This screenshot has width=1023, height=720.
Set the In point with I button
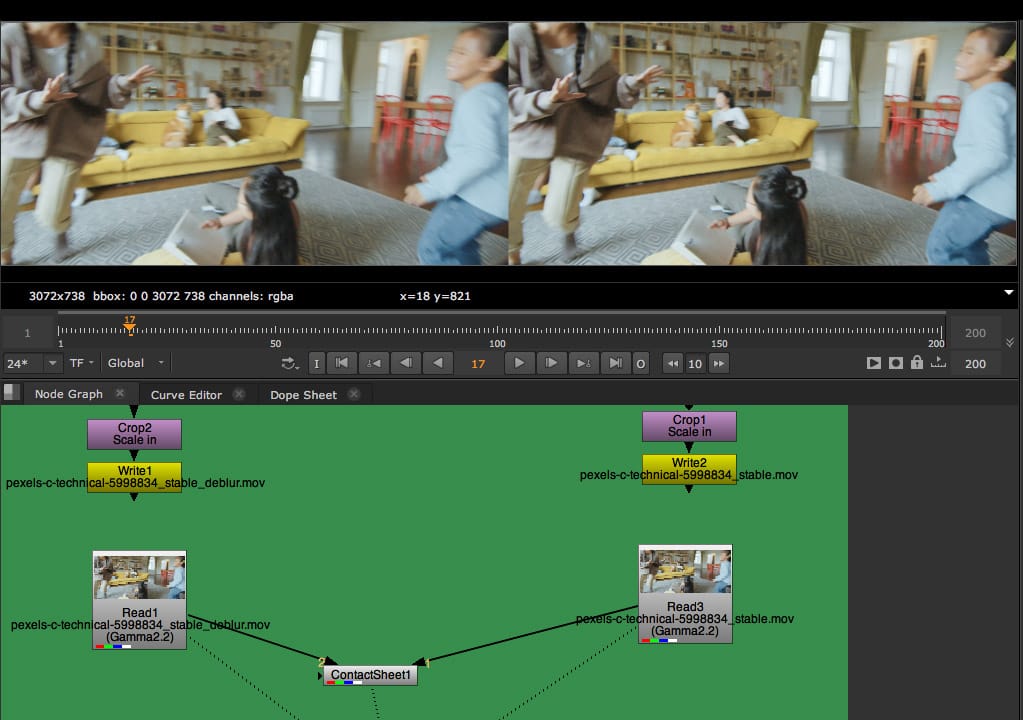coord(316,363)
